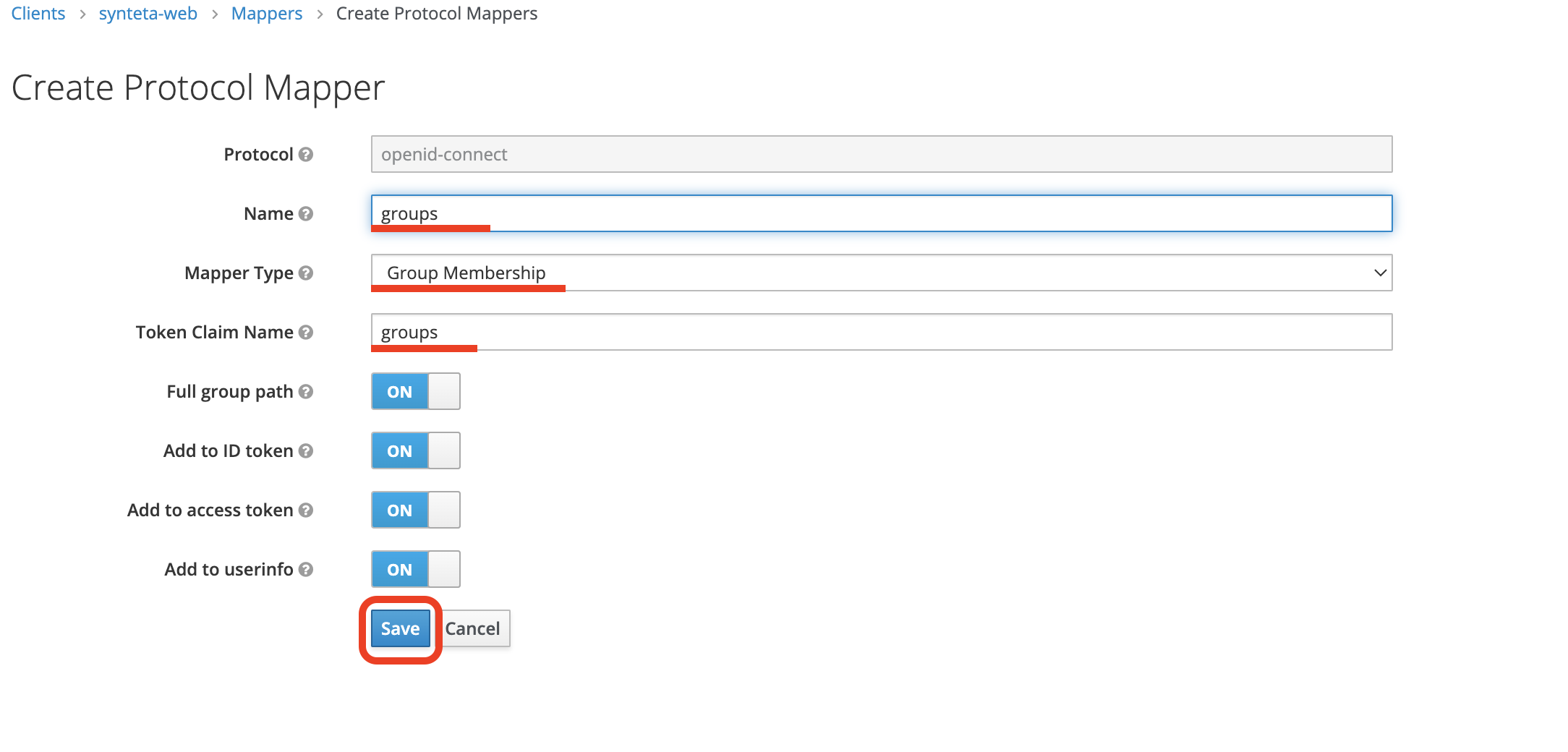Click the Add to ID token help icon

(306, 451)
